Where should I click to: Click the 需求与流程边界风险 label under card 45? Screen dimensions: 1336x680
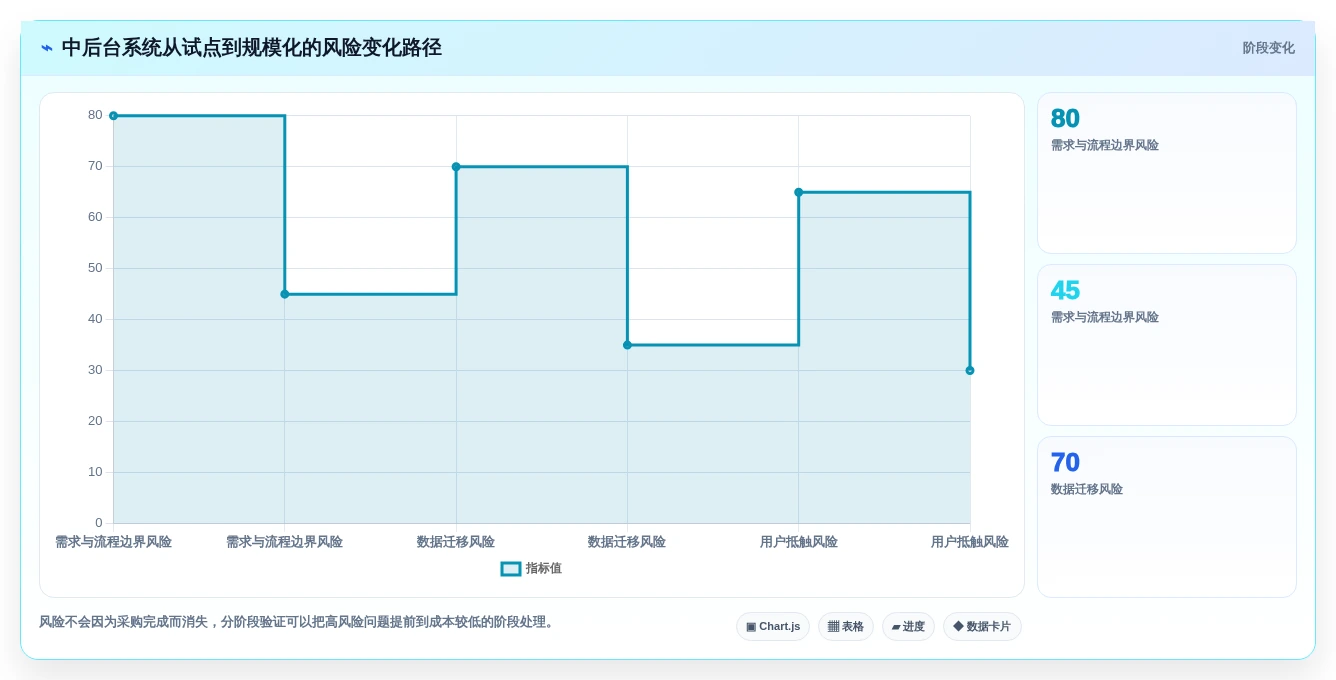1105,317
